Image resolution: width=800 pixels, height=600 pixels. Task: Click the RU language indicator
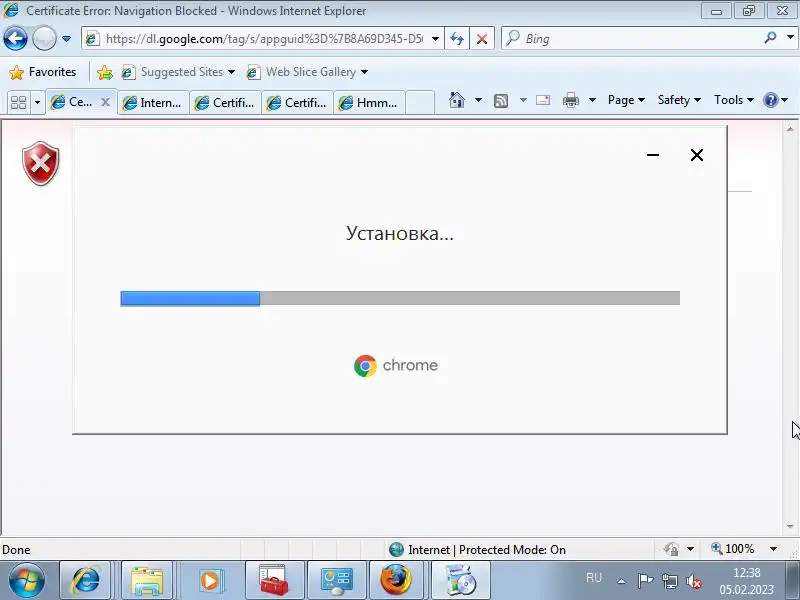[593, 578]
